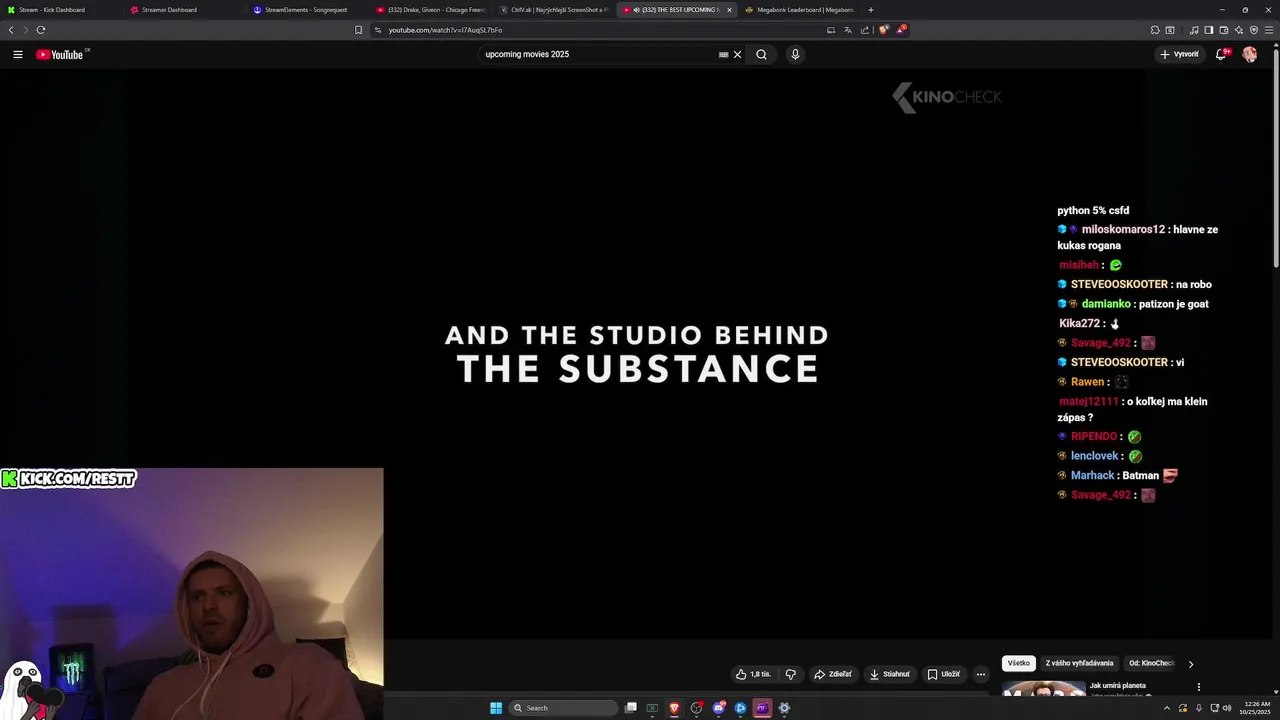
Task: Switch to Stream - Kick Dashboard tab
Action: [x=61, y=10]
